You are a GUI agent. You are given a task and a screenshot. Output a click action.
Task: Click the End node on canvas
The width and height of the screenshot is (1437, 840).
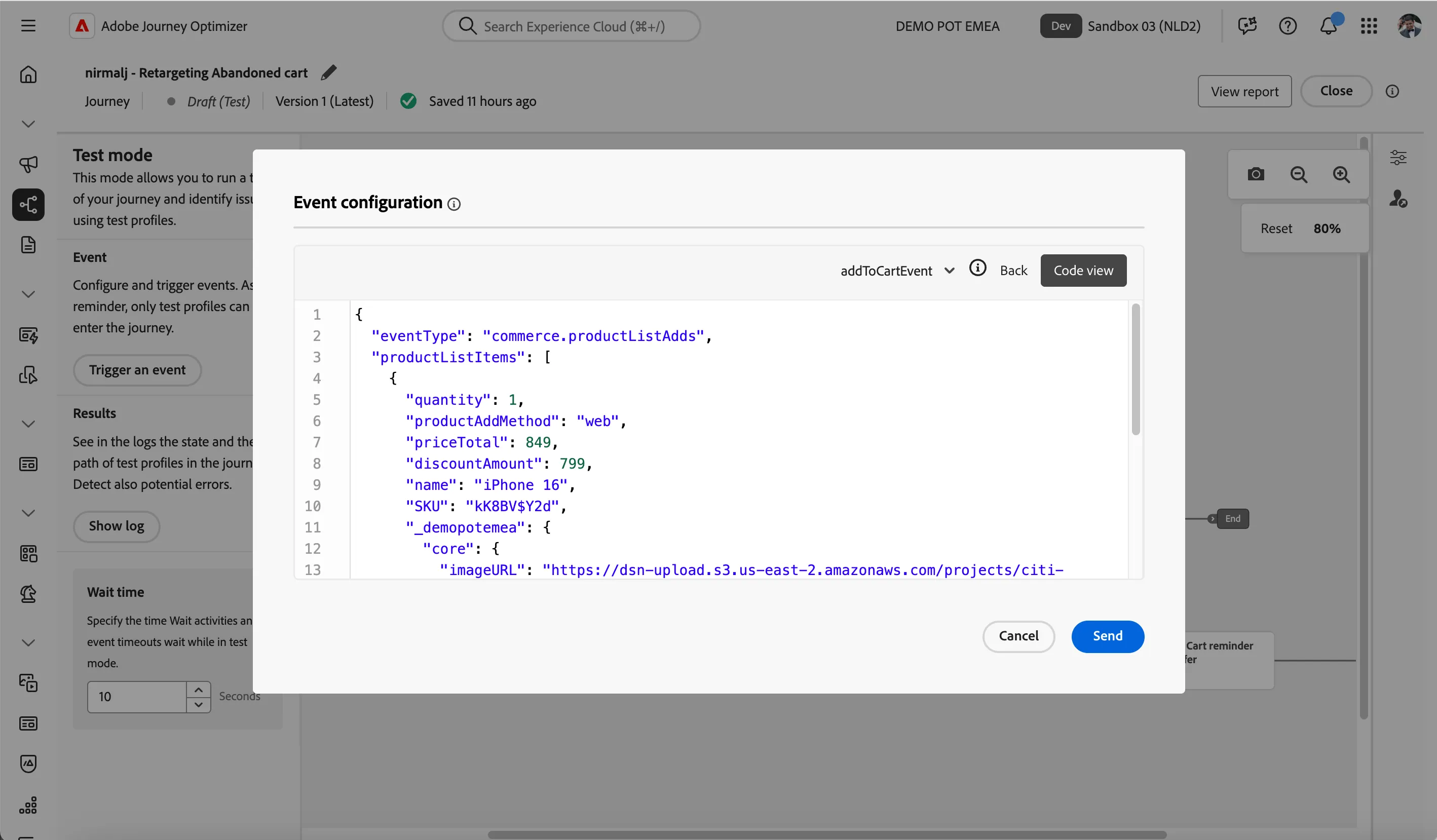[x=1232, y=518]
